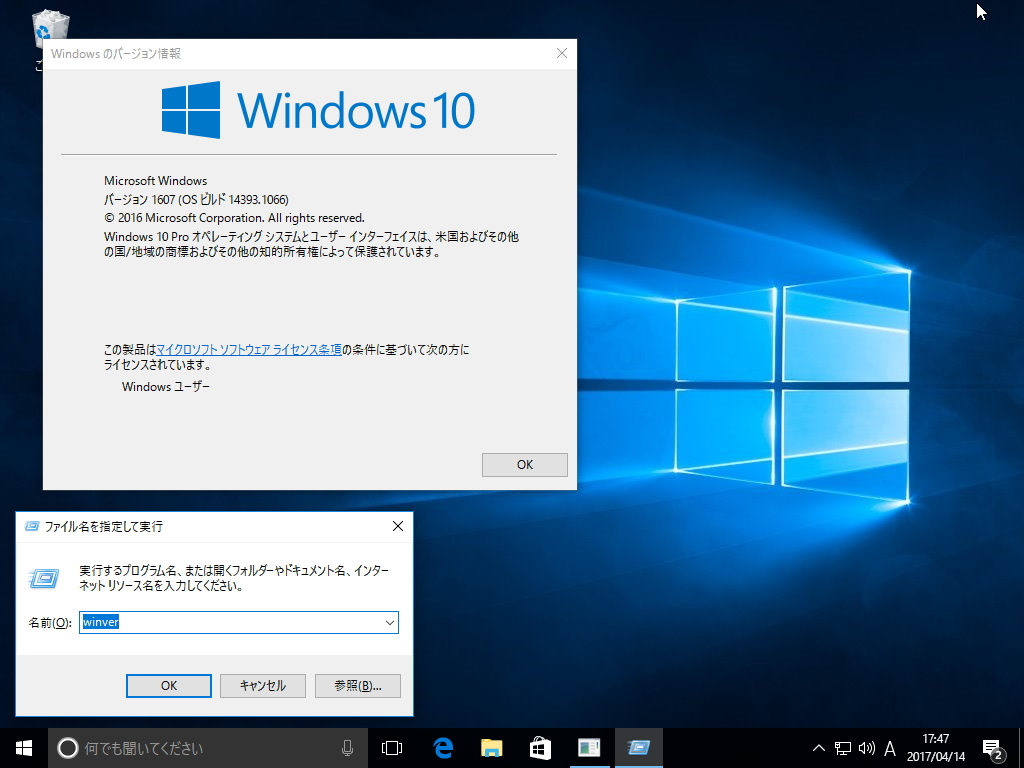Launch the Windows Store from the taskbar
1024x768 pixels.
(539, 747)
